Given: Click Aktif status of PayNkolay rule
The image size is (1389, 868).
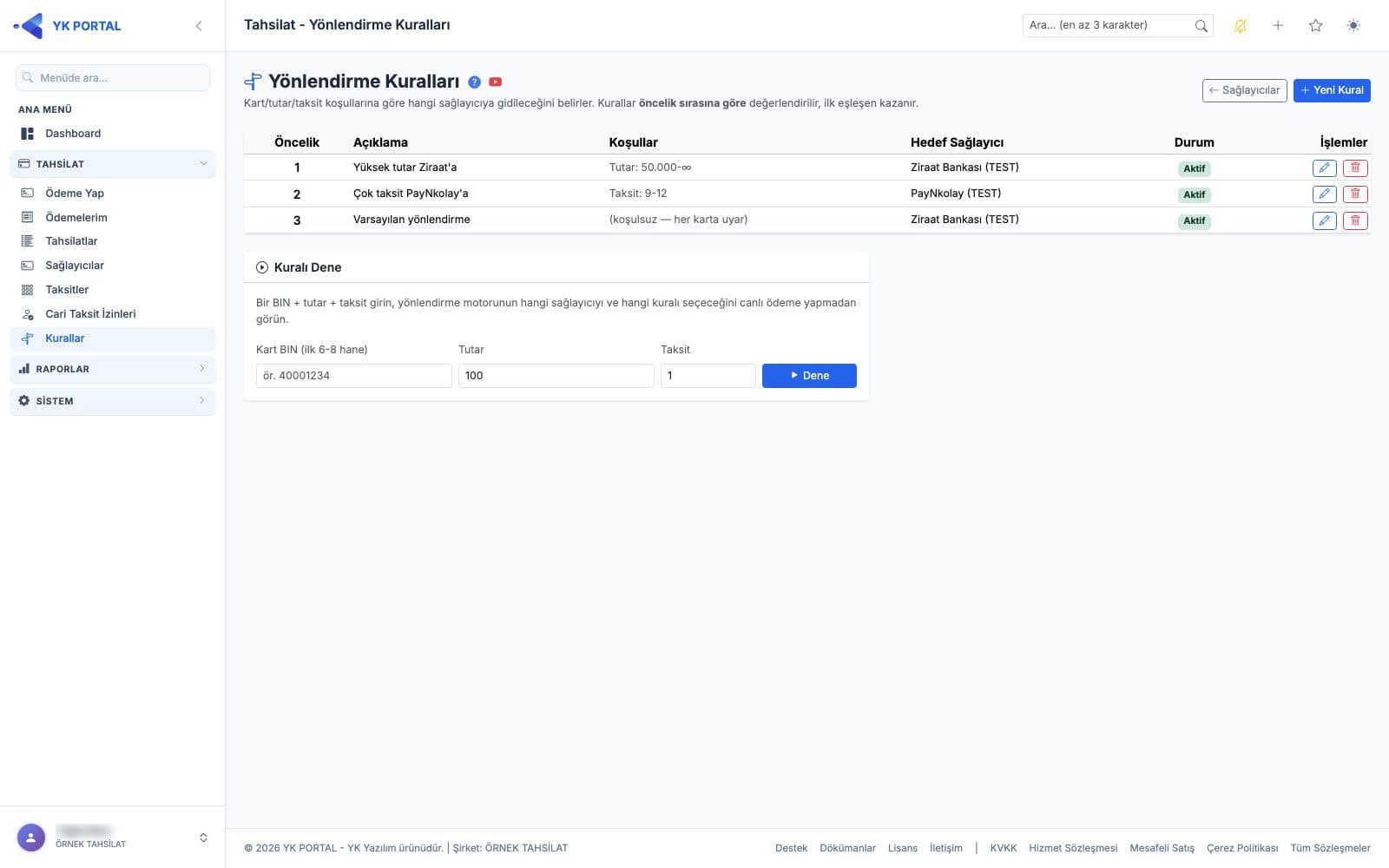Looking at the screenshot, I should 1195,194.
